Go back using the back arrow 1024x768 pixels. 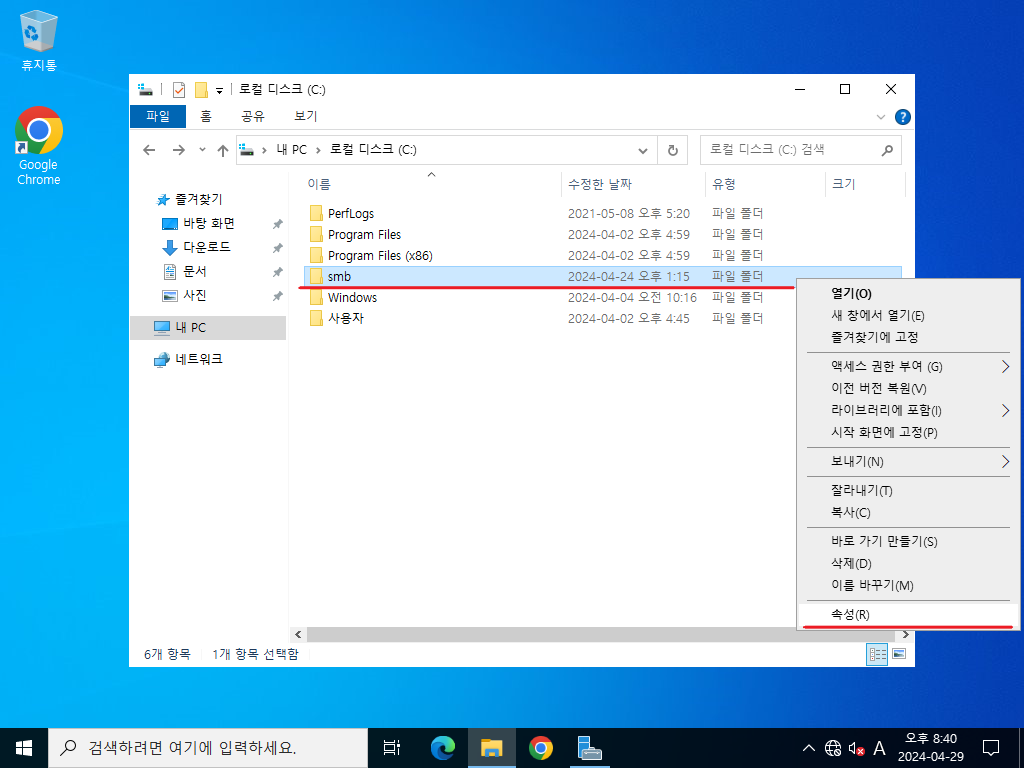[149, 150]
